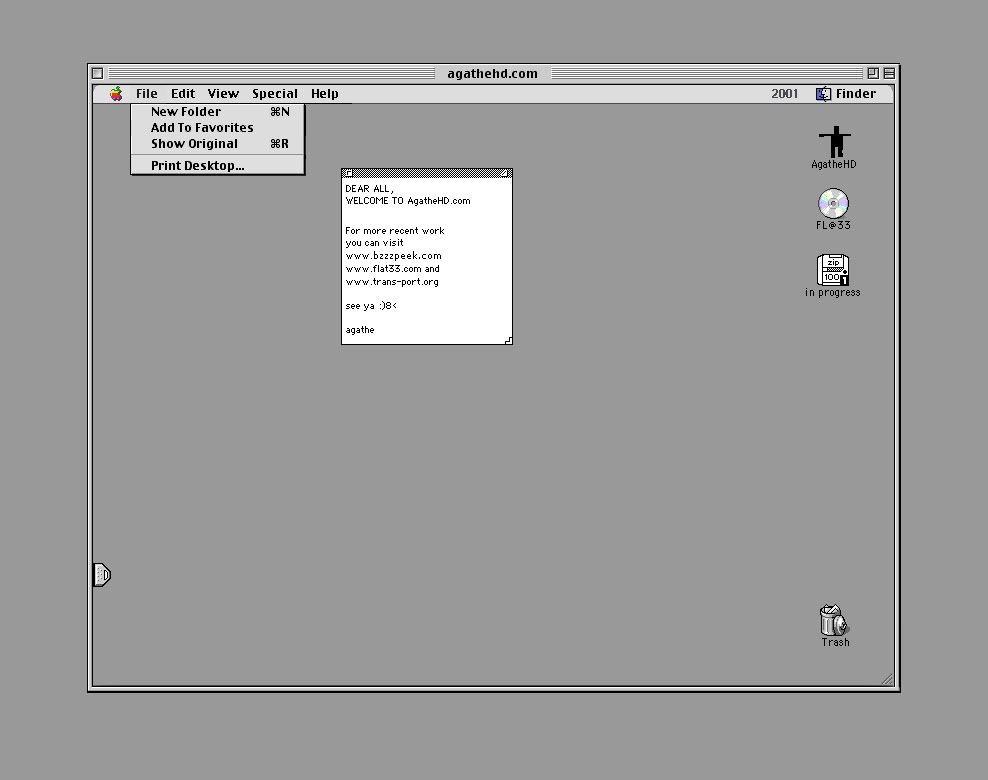Click the Finder application menu label
Image resolution: width=988 pixels, height=780 pixels.
pyautogui.click(x=856, y=94)
